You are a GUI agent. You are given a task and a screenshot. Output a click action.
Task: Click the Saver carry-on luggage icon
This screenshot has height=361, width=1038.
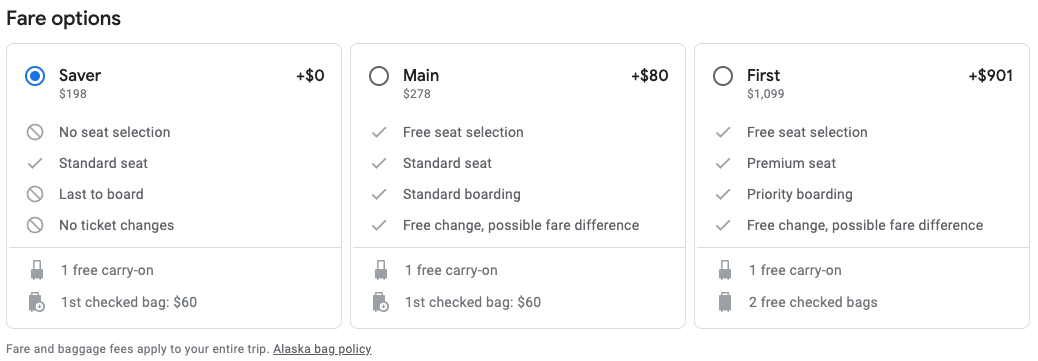coord(37,270)
